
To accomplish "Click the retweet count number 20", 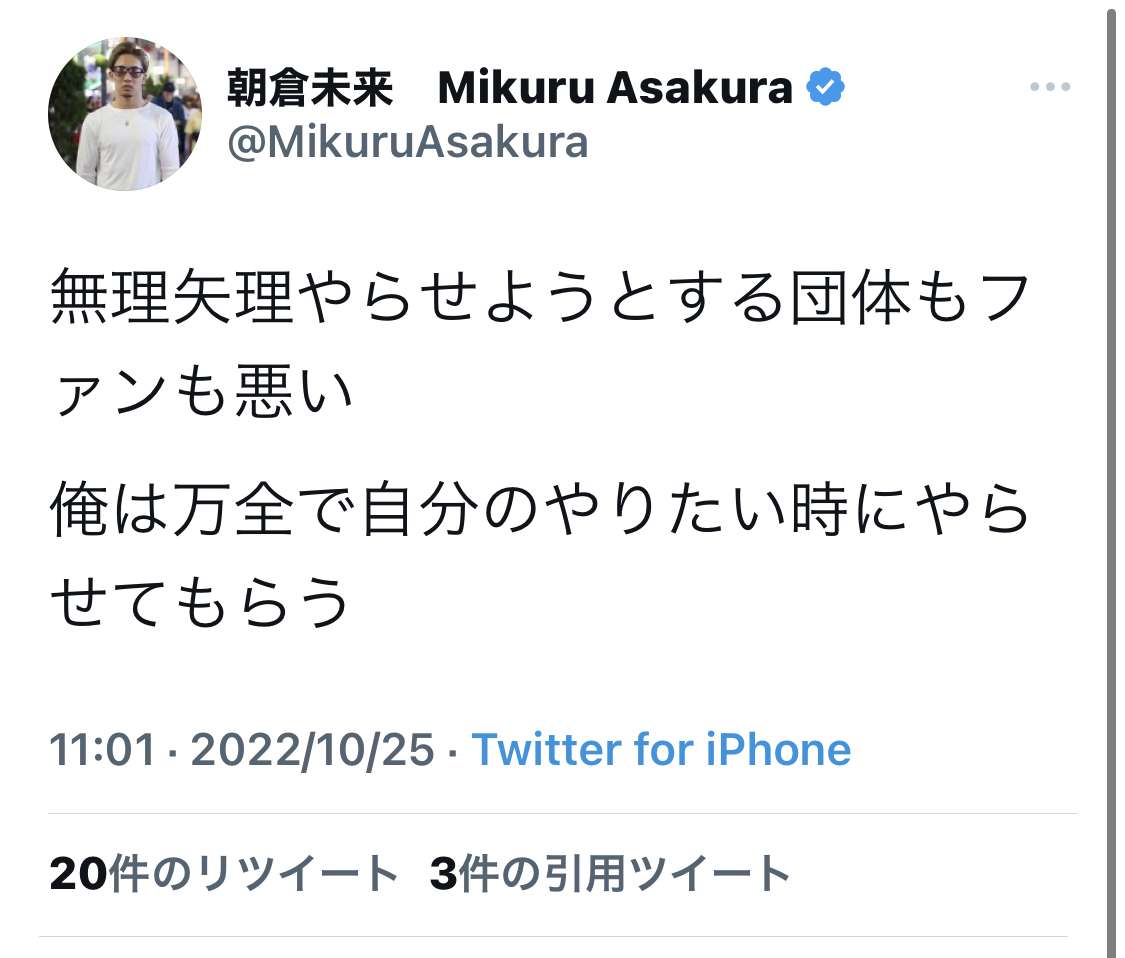I will point(76,874).
